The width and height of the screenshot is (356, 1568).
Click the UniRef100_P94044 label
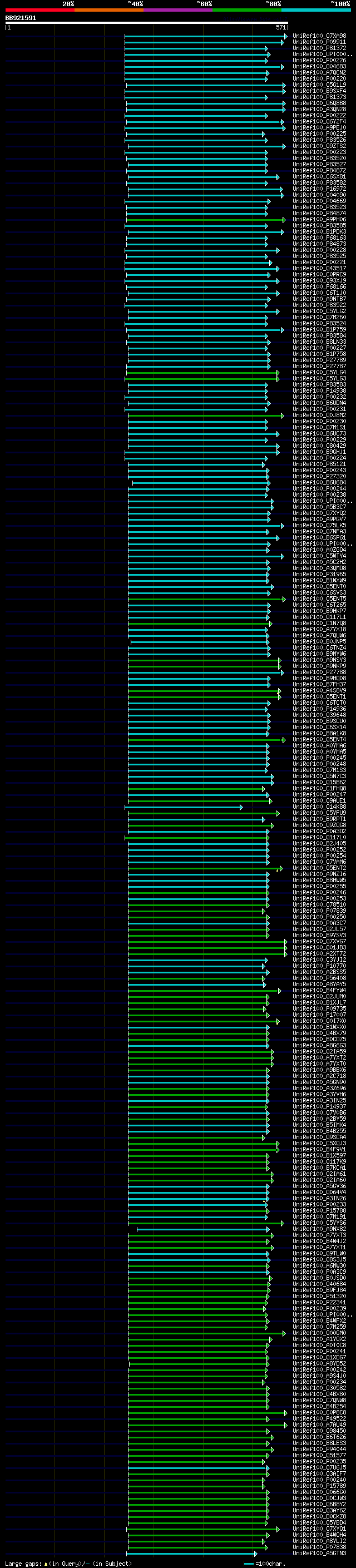(x=319, y=1449)
